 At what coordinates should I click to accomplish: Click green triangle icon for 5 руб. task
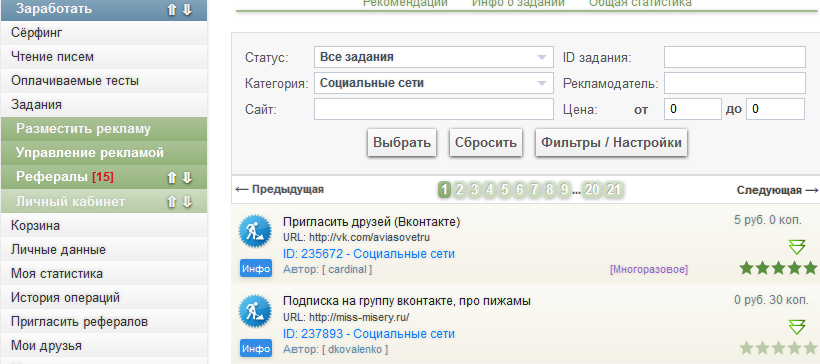796,246
